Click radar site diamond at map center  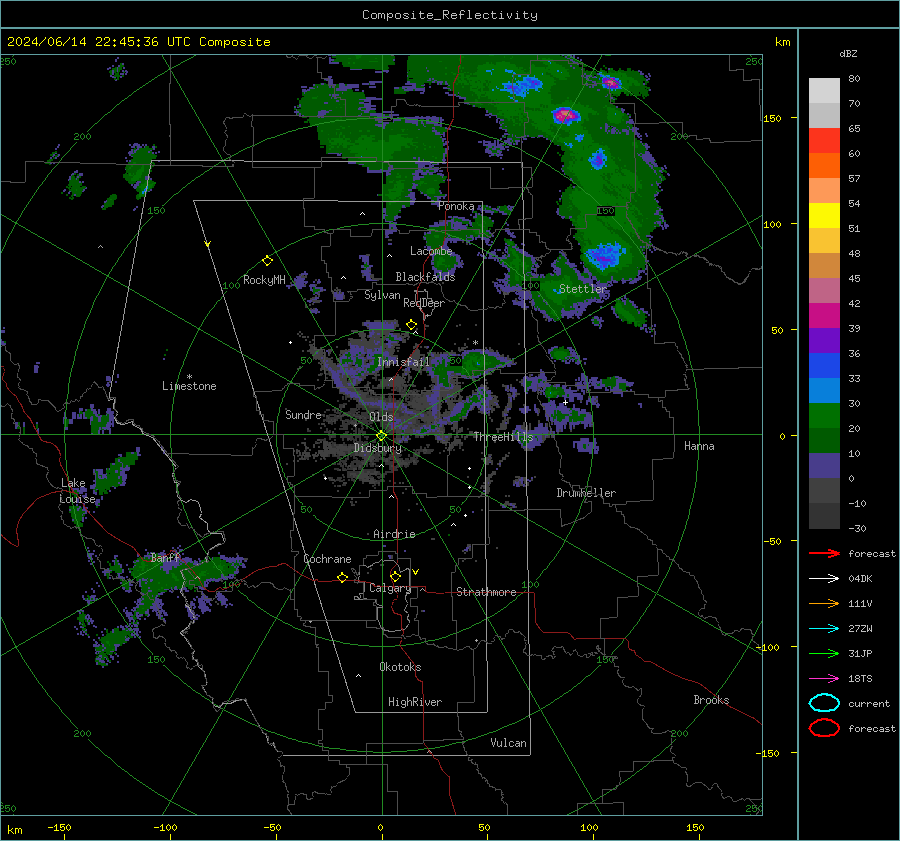[382, 436]
